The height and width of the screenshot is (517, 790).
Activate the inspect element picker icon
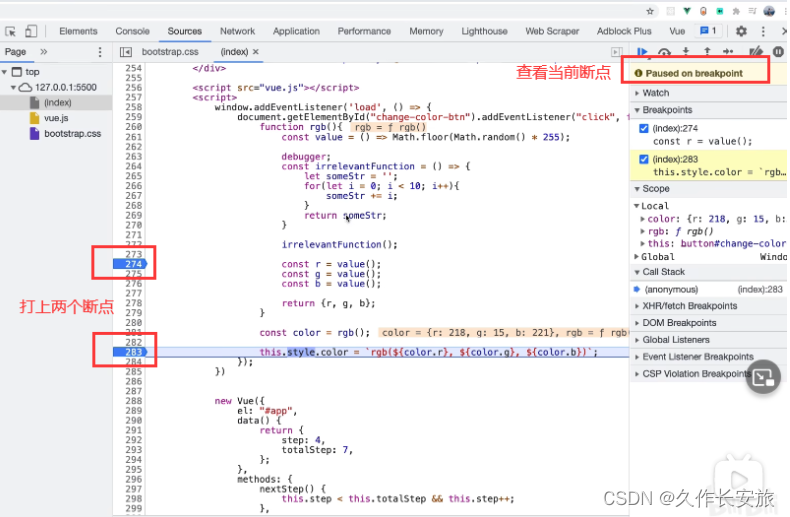[x=11, y=31]
